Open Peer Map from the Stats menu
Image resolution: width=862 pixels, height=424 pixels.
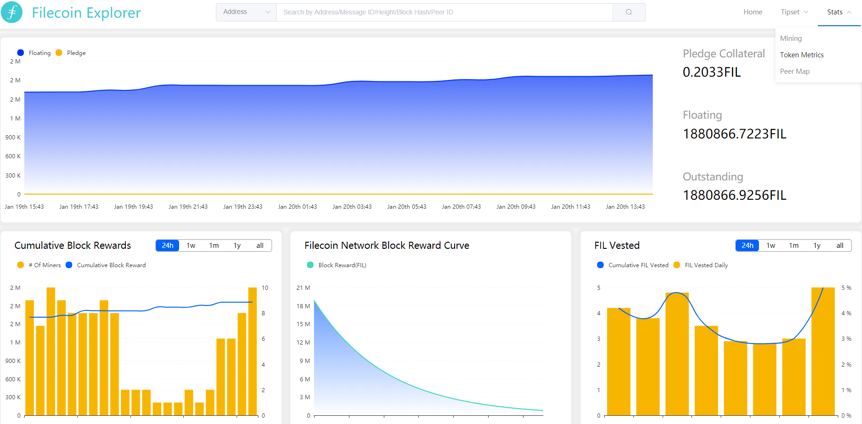pos(795,71)
